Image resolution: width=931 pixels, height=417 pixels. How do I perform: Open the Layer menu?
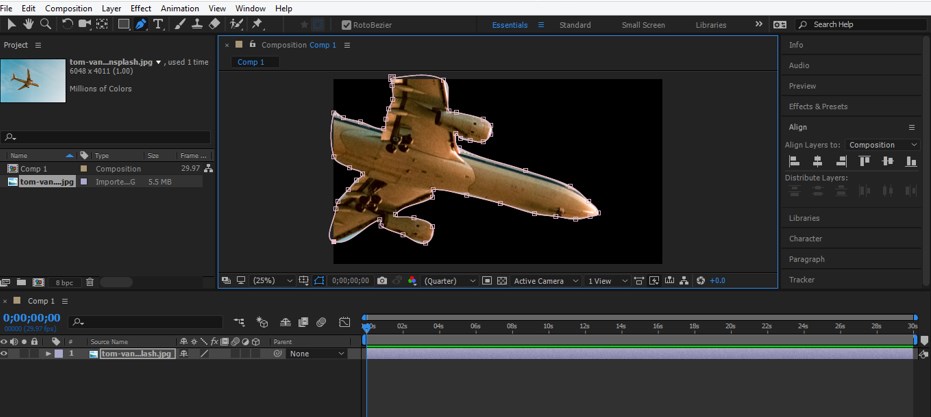(111, 8)
